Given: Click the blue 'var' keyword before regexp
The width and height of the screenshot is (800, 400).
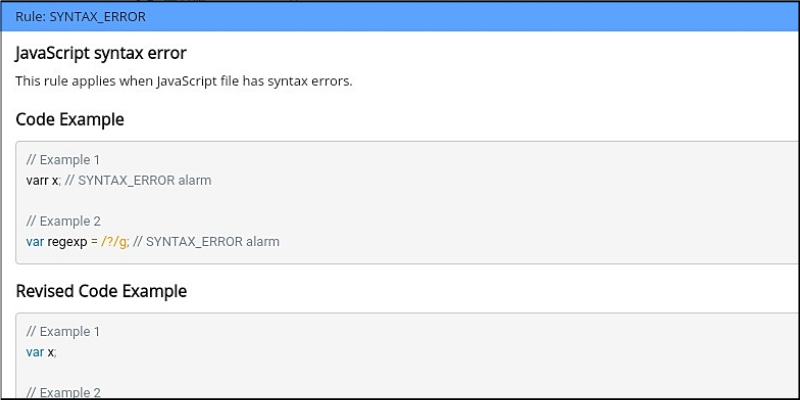Looking at the screenshot, I should point(35,241).
